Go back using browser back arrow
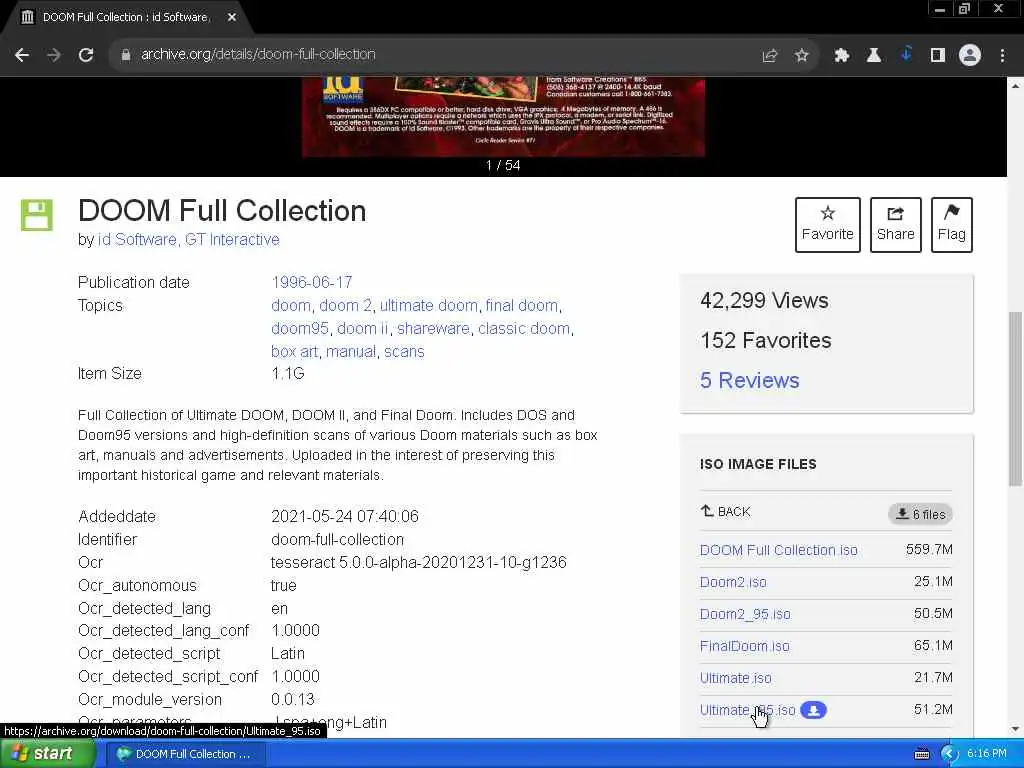The image size is (1024, 768). (22, 56)
